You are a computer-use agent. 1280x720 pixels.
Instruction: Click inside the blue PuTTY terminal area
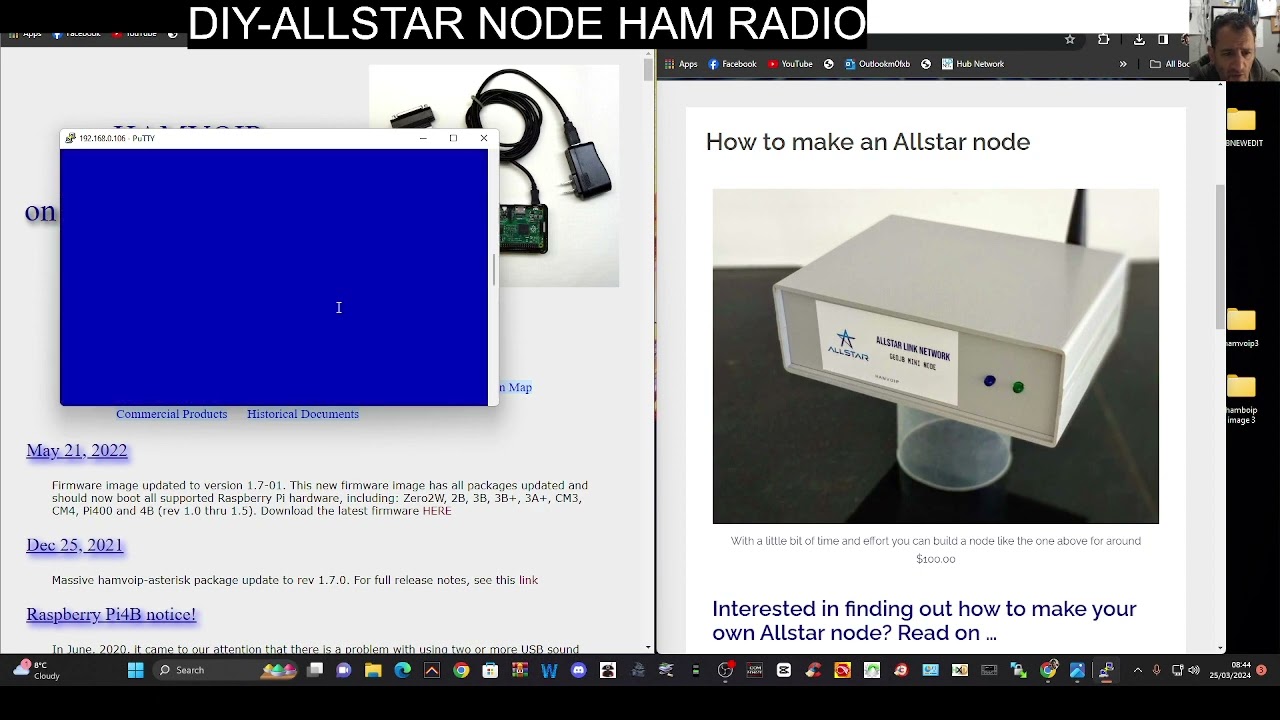coord(274,277)
